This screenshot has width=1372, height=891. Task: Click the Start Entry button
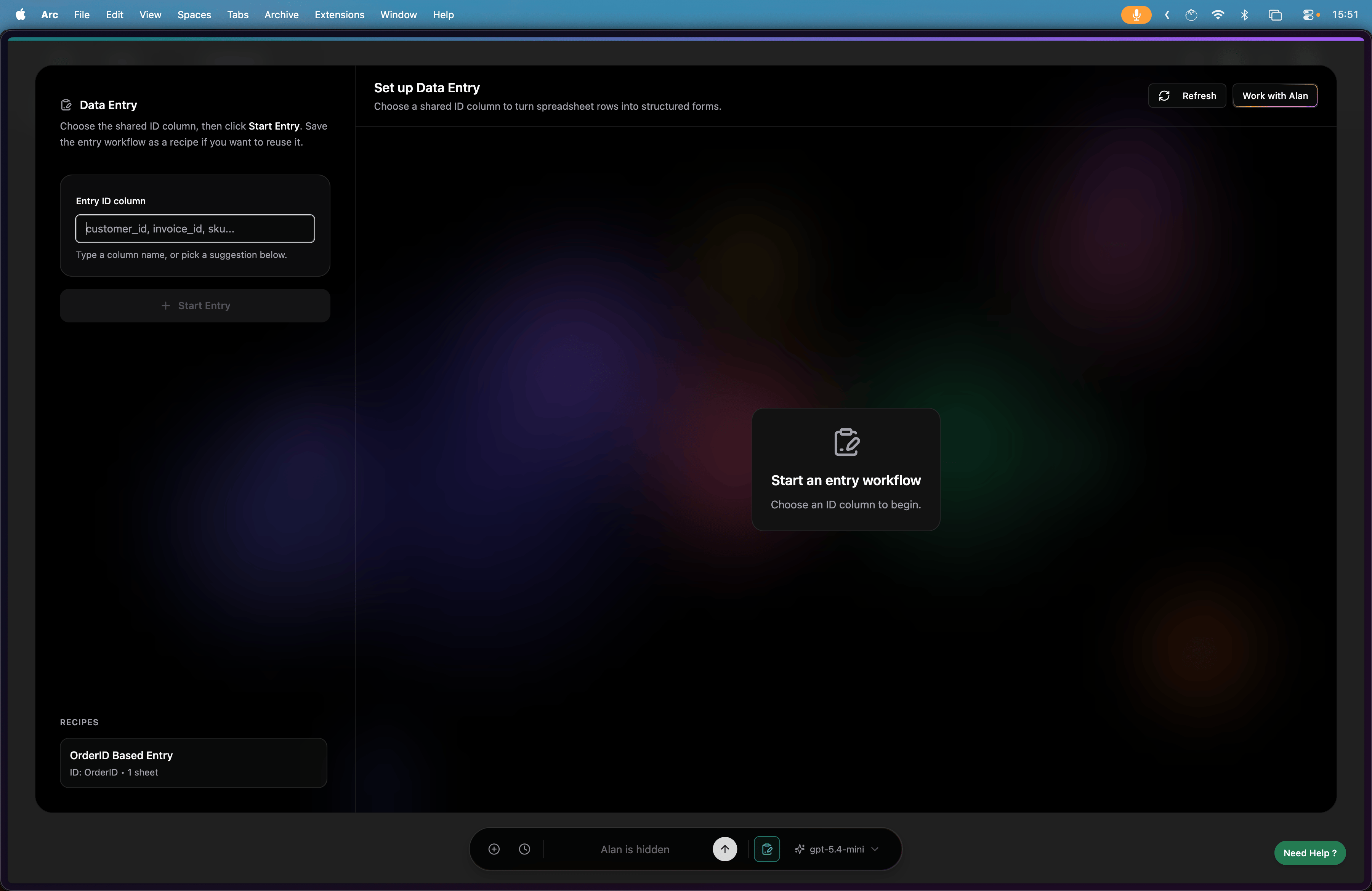195,306
